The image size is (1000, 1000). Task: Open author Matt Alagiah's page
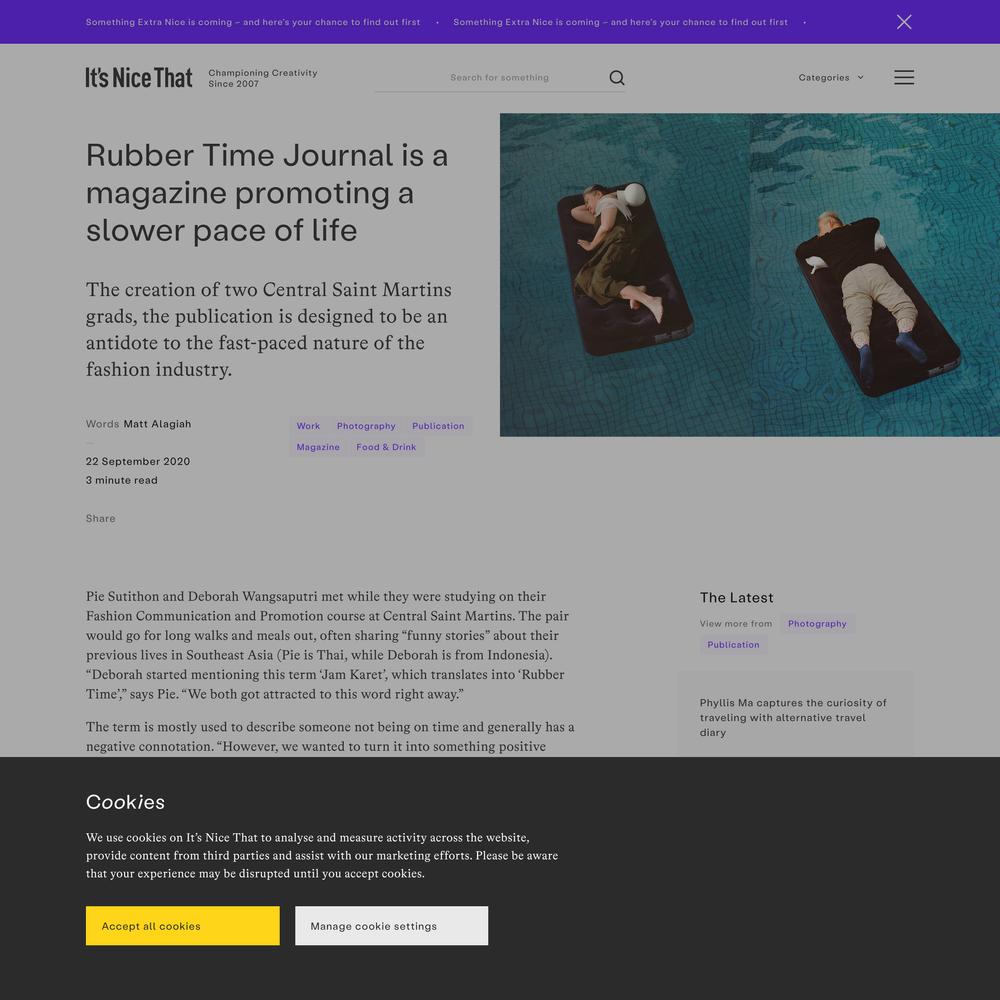[157, 424]
